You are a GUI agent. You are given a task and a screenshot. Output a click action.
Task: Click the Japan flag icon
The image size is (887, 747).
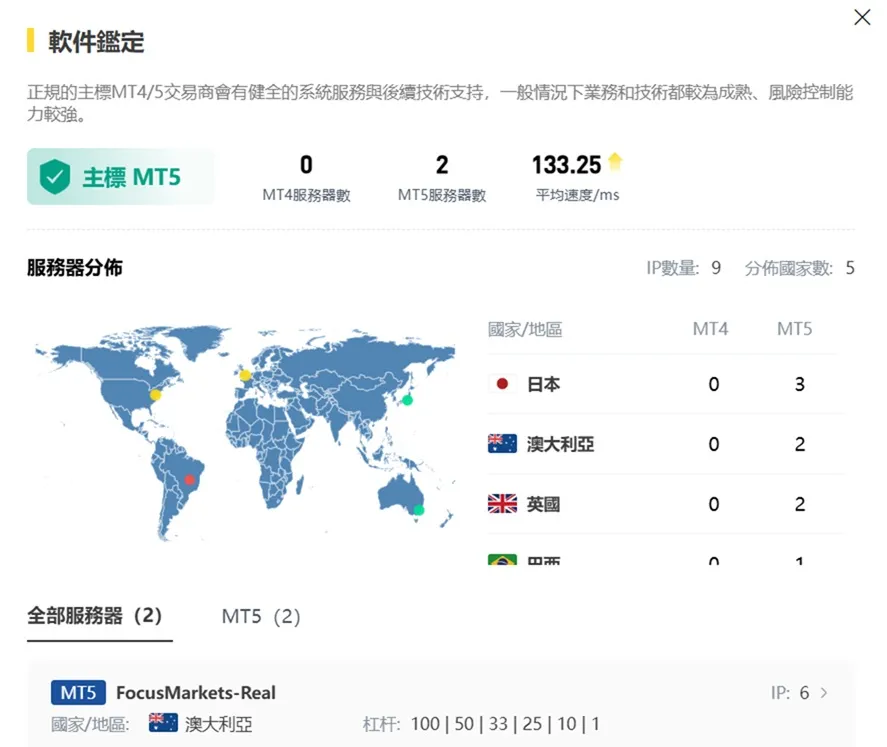click(502, 384)
